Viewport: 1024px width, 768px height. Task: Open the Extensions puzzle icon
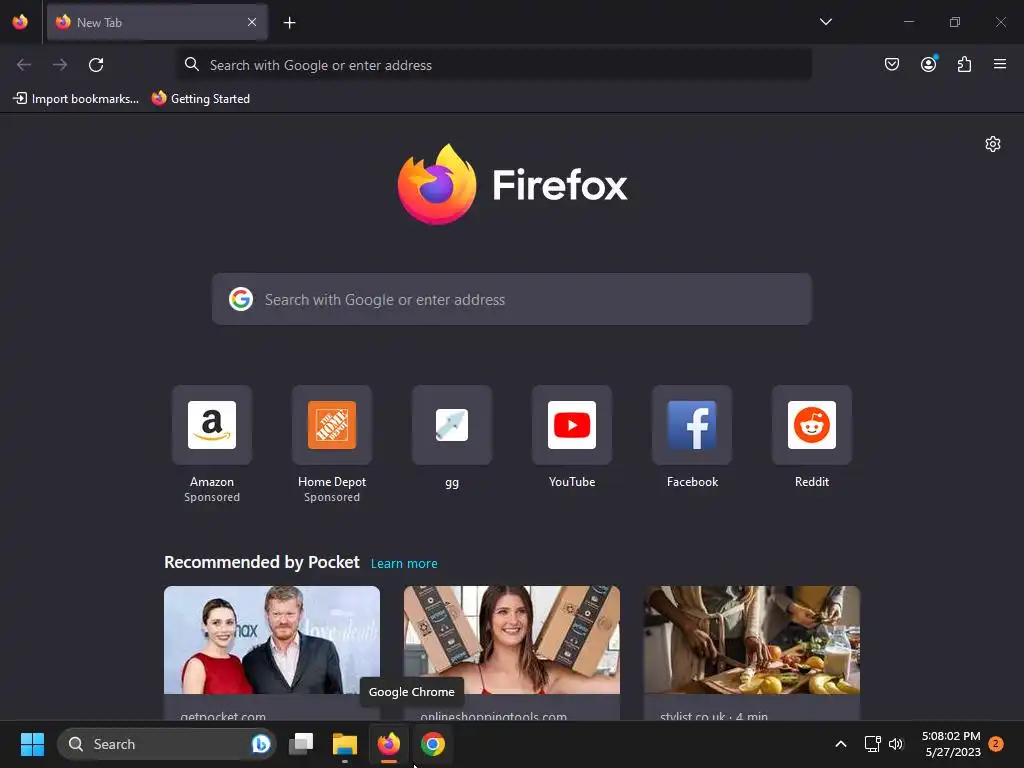(x=964, y=64)
